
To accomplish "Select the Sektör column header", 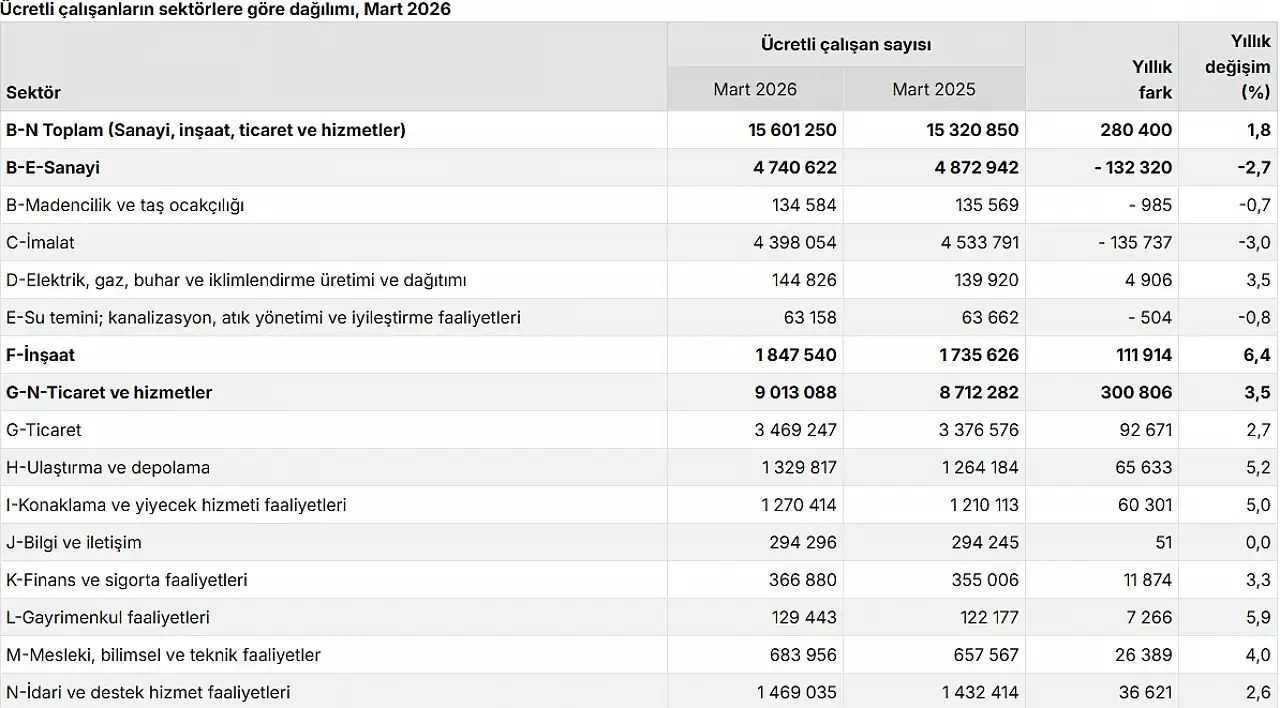I will coord(34,93).
